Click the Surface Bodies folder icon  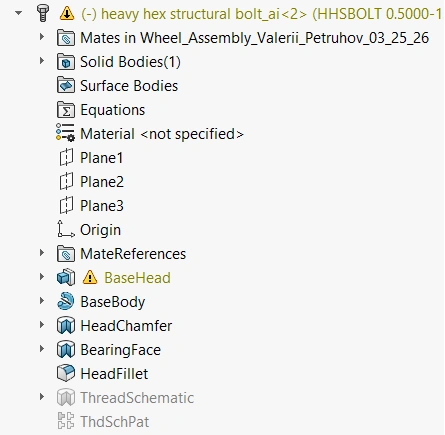[x=66, y=86]
